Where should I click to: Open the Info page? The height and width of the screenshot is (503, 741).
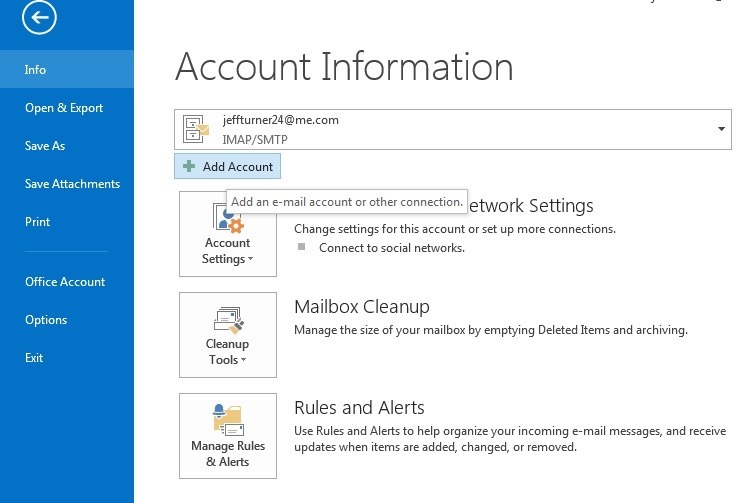tap(67, 69)
